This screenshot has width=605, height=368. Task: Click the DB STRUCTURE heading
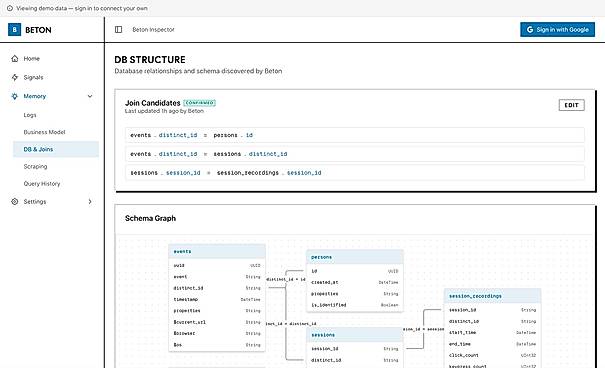pyautogui.click(x=150, y=60)
